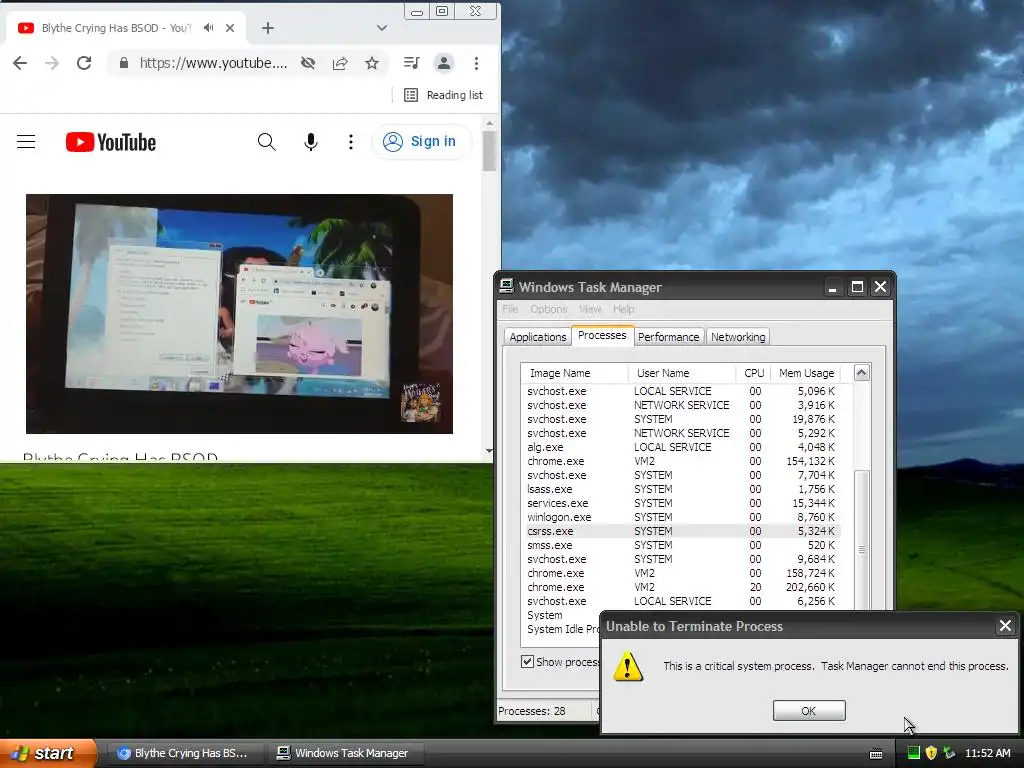This screenshot has height=768, width=1024.
Task: Open Task Manager Help menu
Action: click(x=623, y=309)
